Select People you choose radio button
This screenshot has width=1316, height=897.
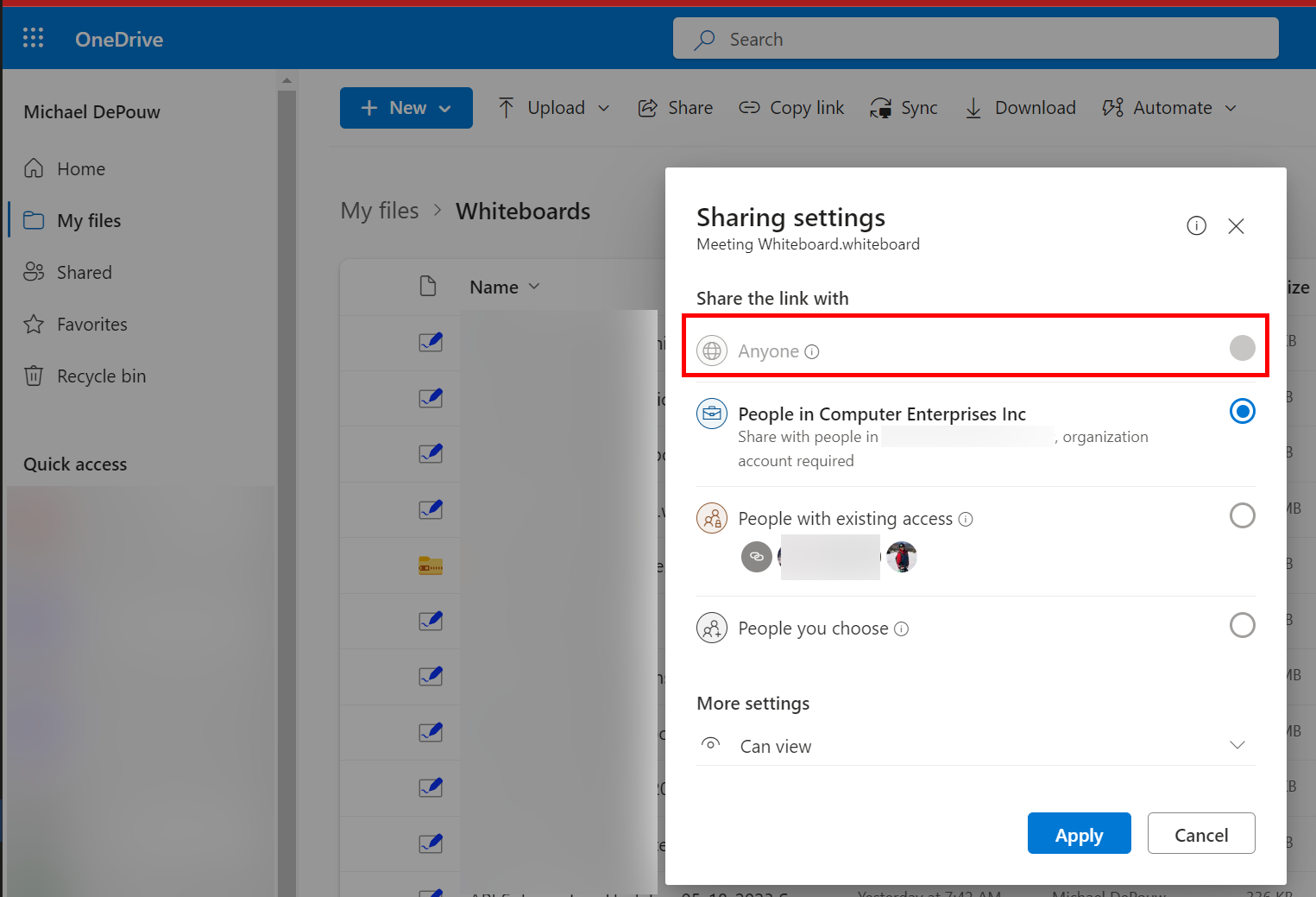(x=1243, y=625)
